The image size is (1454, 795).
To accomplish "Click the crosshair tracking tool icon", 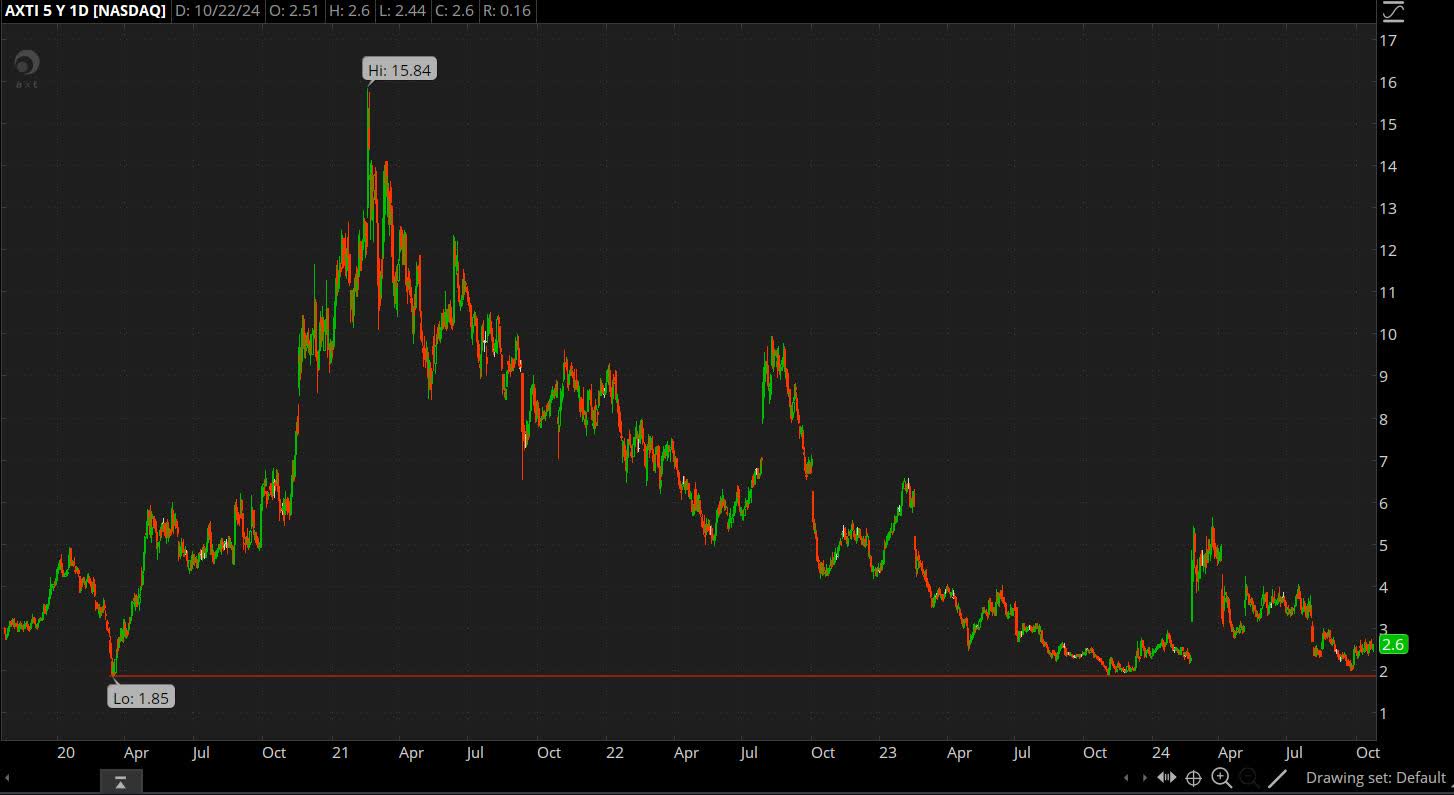I will (1194, 777).
